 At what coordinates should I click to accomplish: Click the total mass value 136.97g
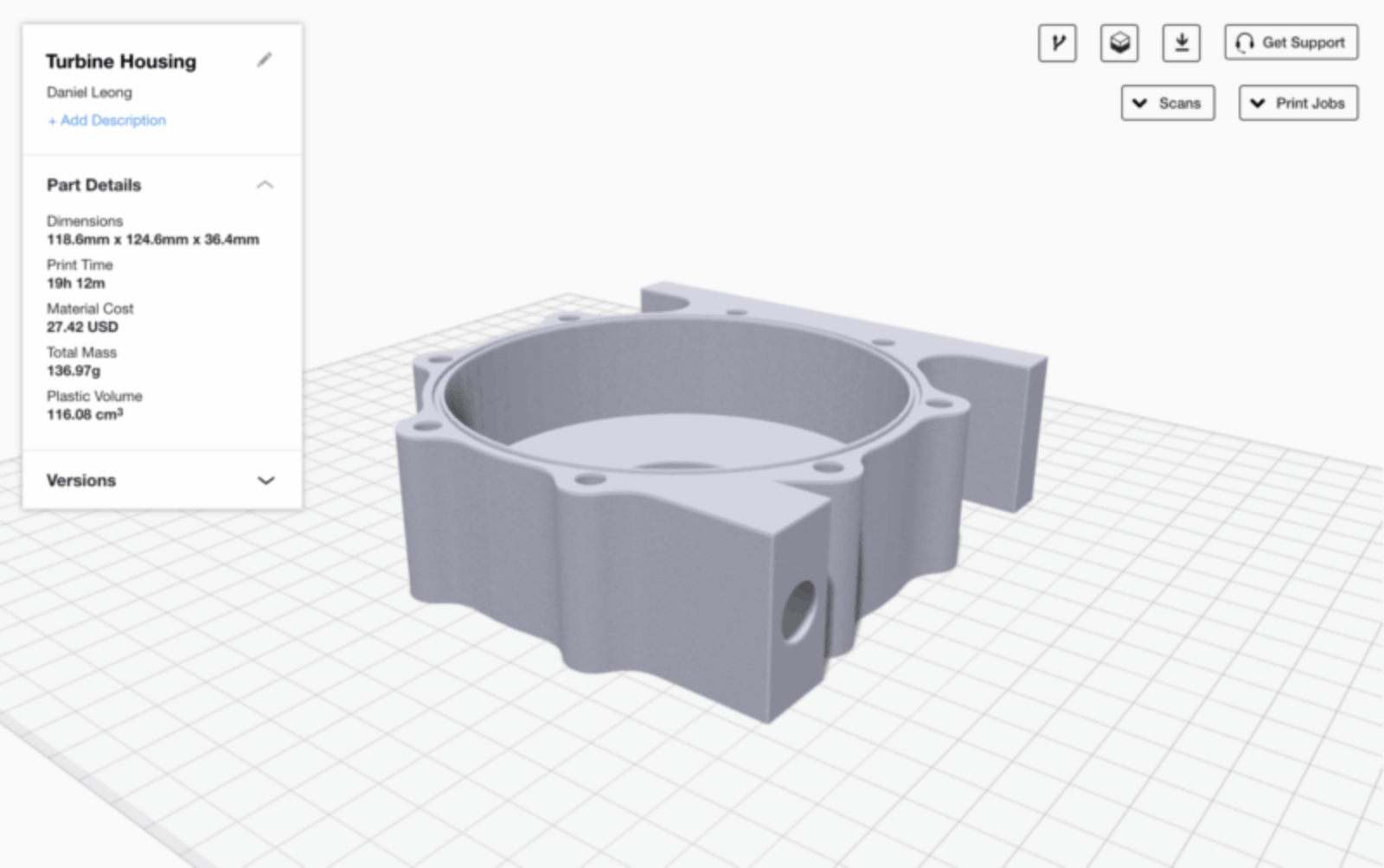pos(74,371)
